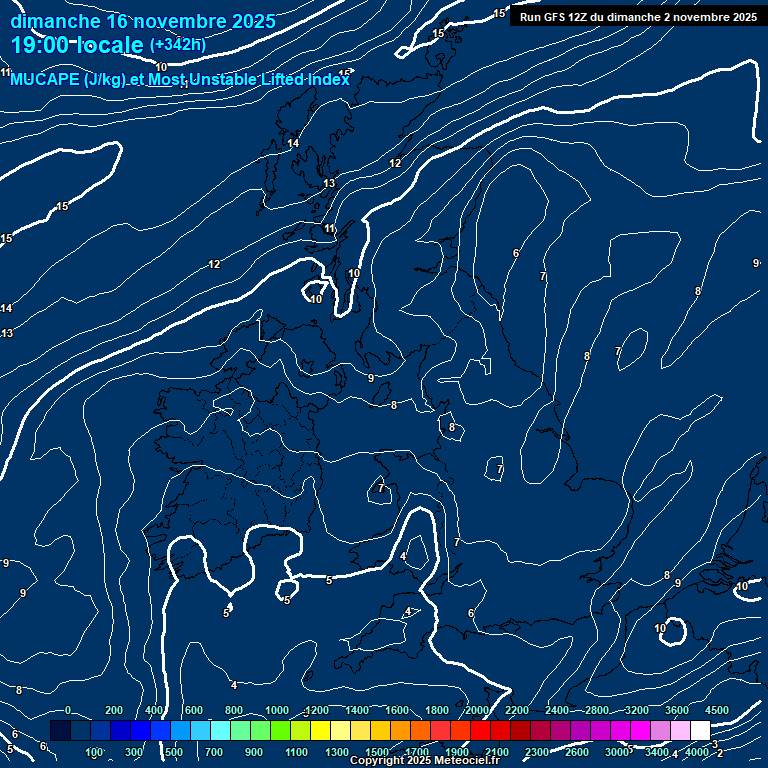The height and width of the screenshot is (768, 768).
Task: Click the '700' legend value
Action: 214,752
